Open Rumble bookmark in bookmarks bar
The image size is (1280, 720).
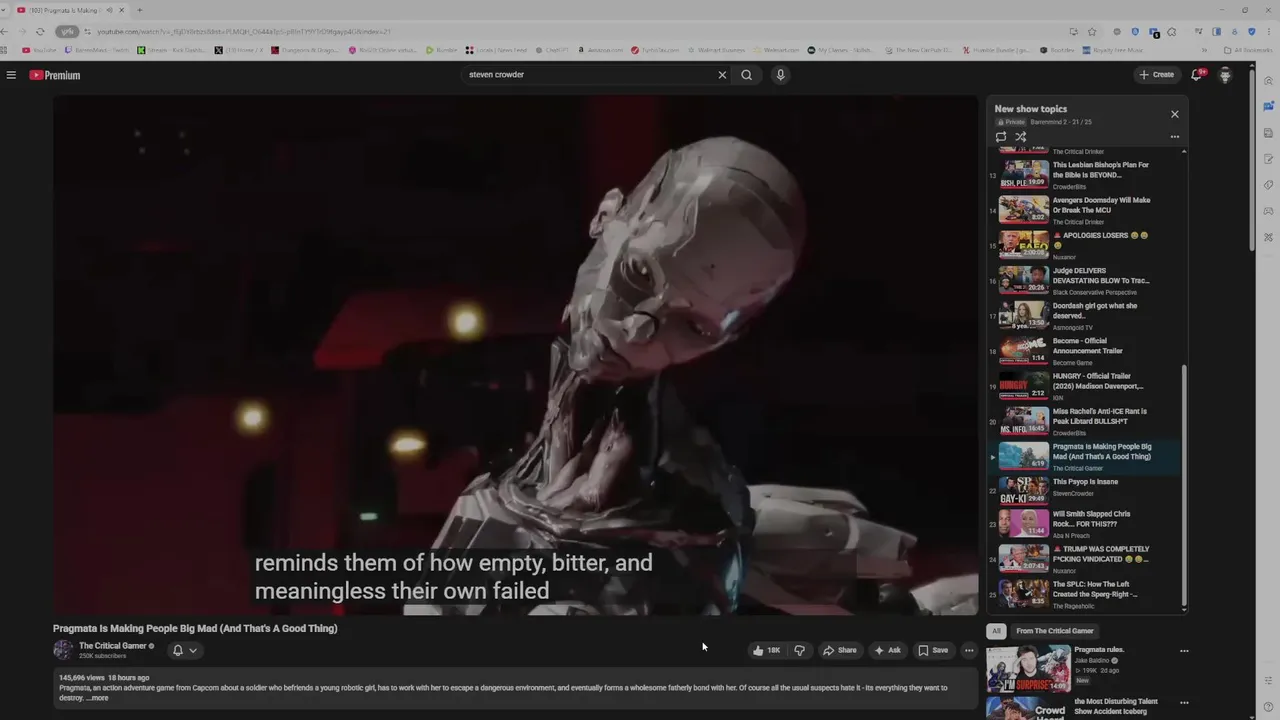442,50
